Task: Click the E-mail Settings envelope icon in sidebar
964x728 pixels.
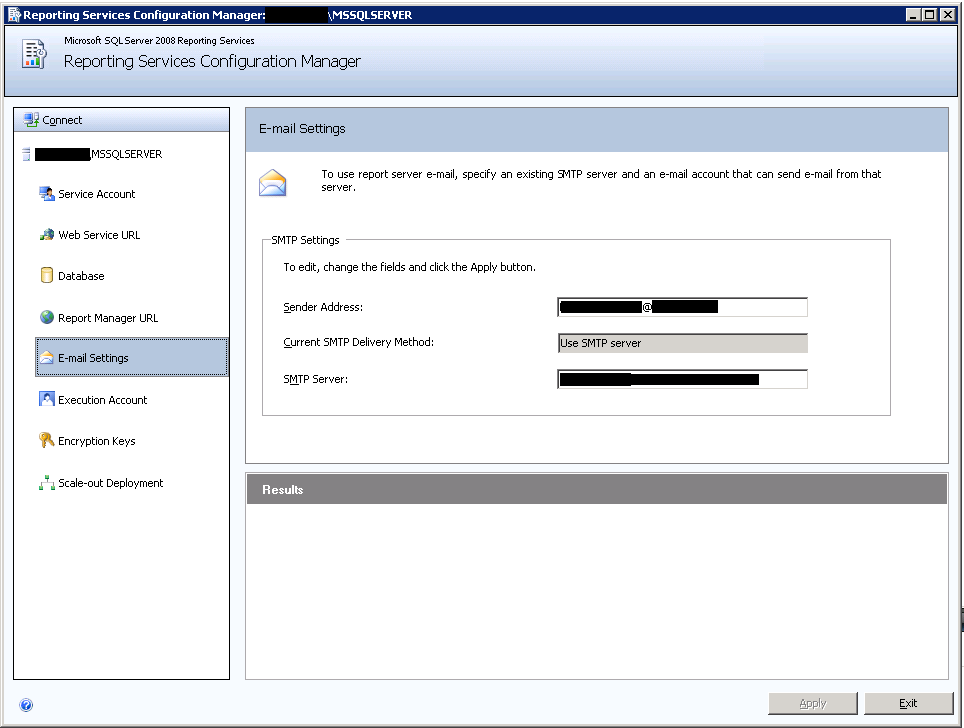Action: pyautogui.click(x=47, y=357)
